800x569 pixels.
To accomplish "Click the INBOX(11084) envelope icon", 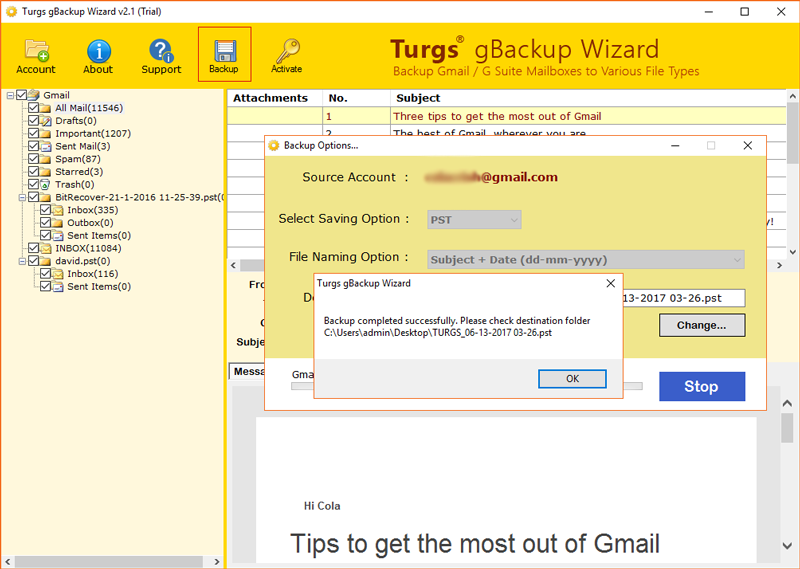I will click(x=45, y=248).
